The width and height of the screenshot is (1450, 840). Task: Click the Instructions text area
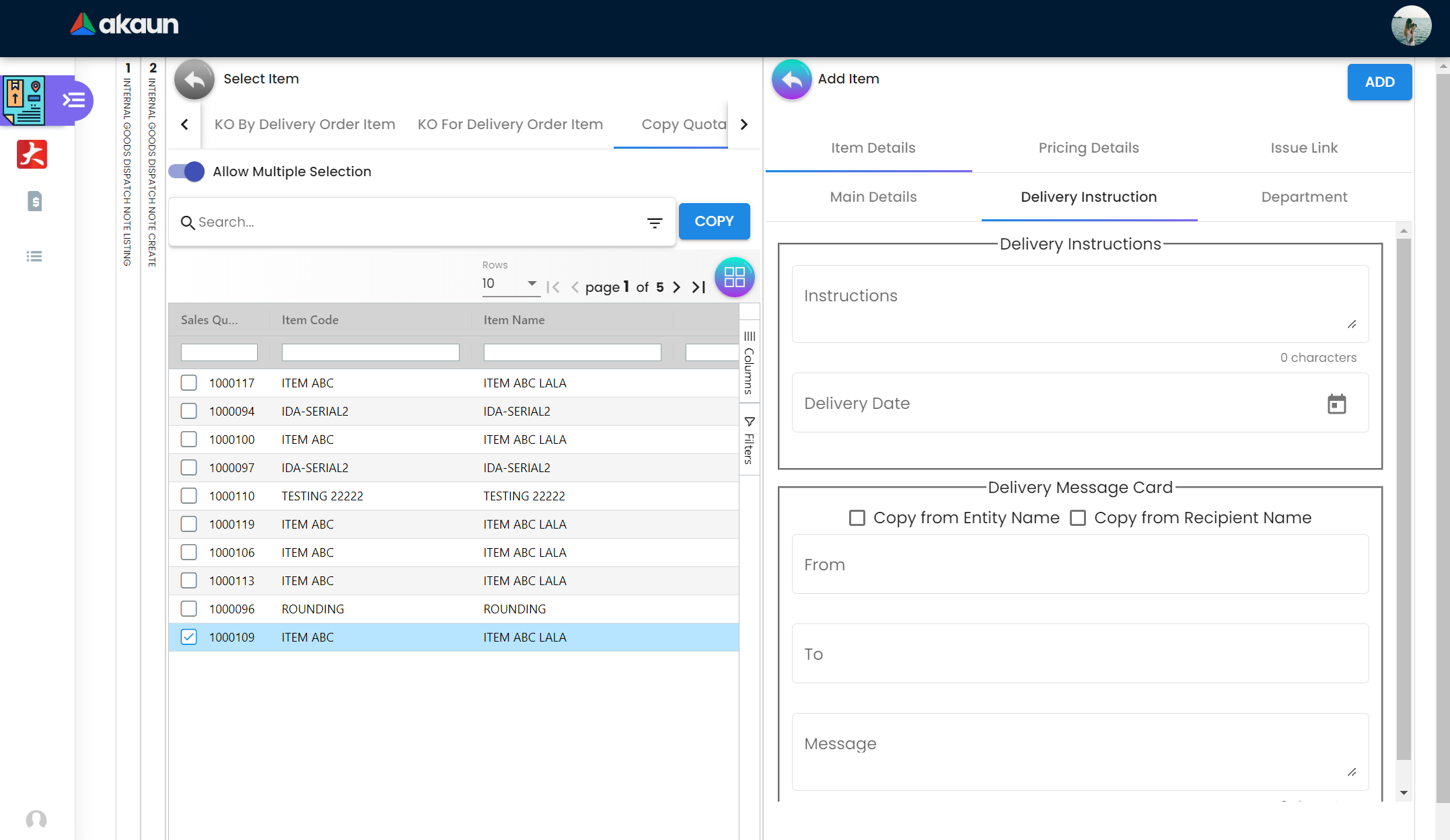(x=1079, y=304)
